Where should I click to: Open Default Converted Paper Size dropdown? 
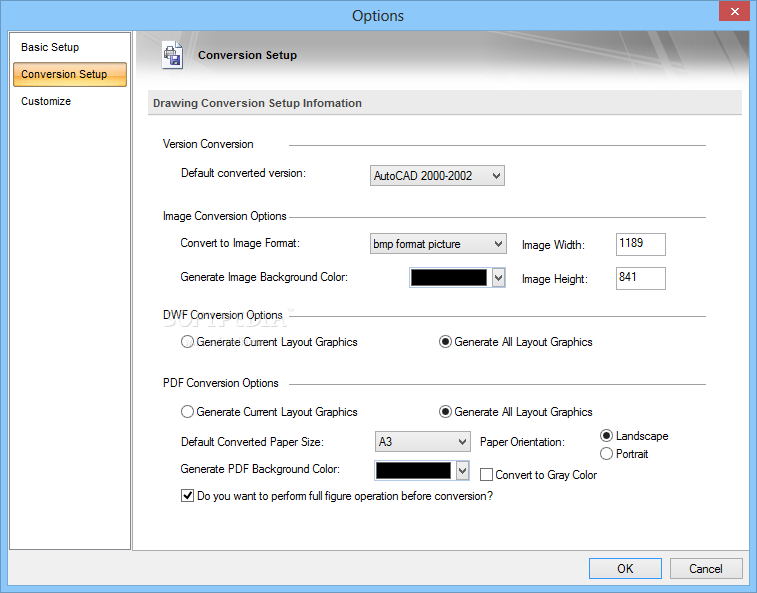422,442
